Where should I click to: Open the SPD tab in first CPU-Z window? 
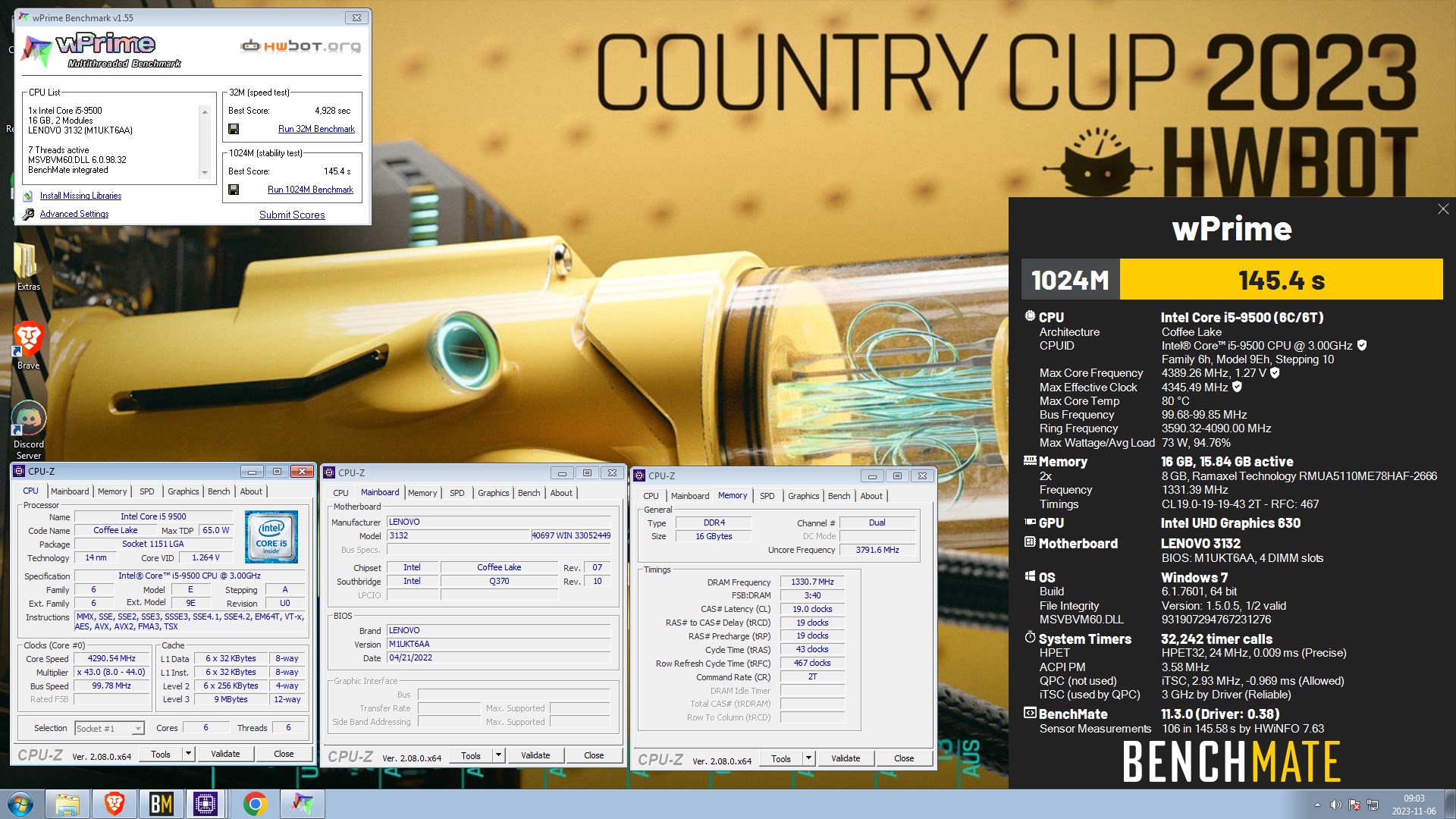(x=147, y=491)
